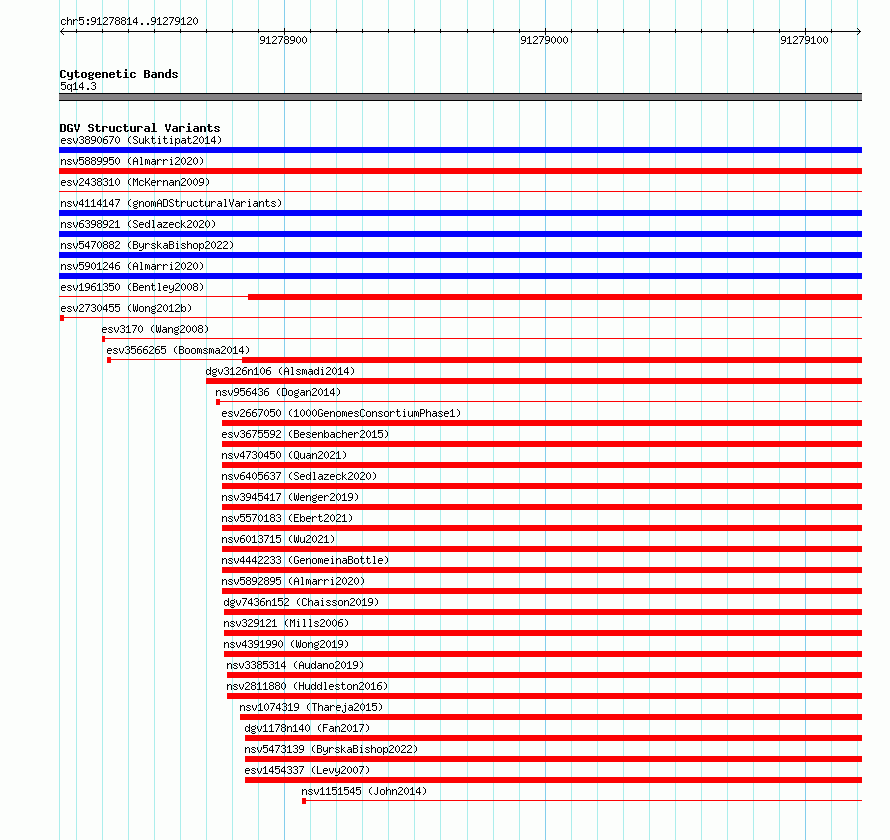Click nsv6398921 (Sedlazeck2020) label

[138, 224]
